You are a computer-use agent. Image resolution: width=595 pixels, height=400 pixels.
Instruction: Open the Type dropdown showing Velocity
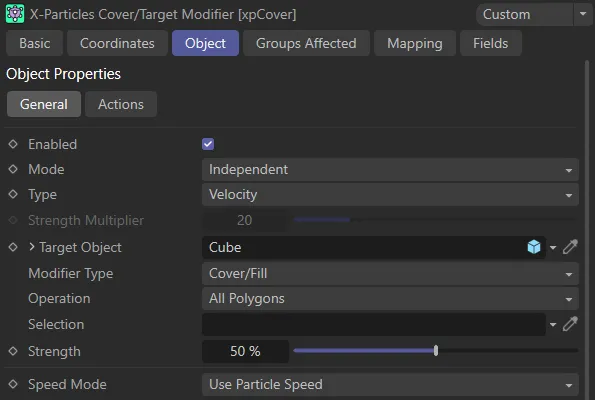point(390,195)
